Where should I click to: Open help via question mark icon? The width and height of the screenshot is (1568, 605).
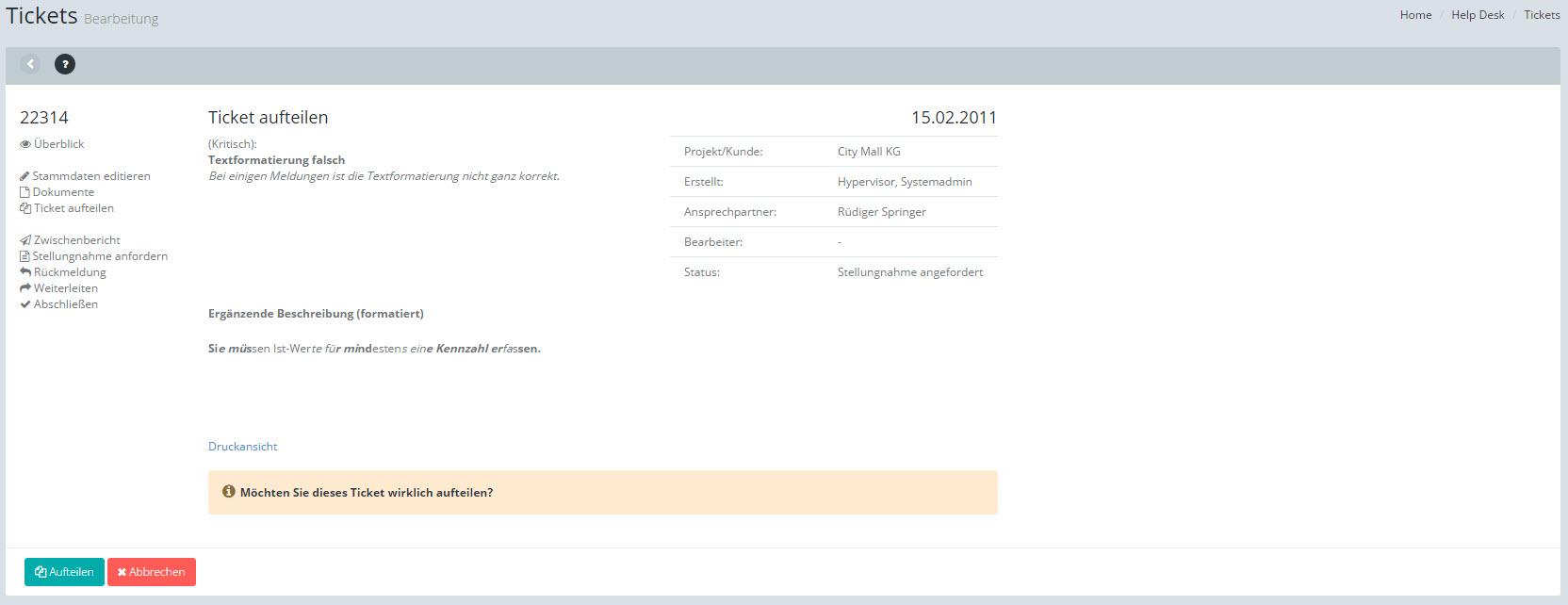pyautogui.click(x=65, y=64)
